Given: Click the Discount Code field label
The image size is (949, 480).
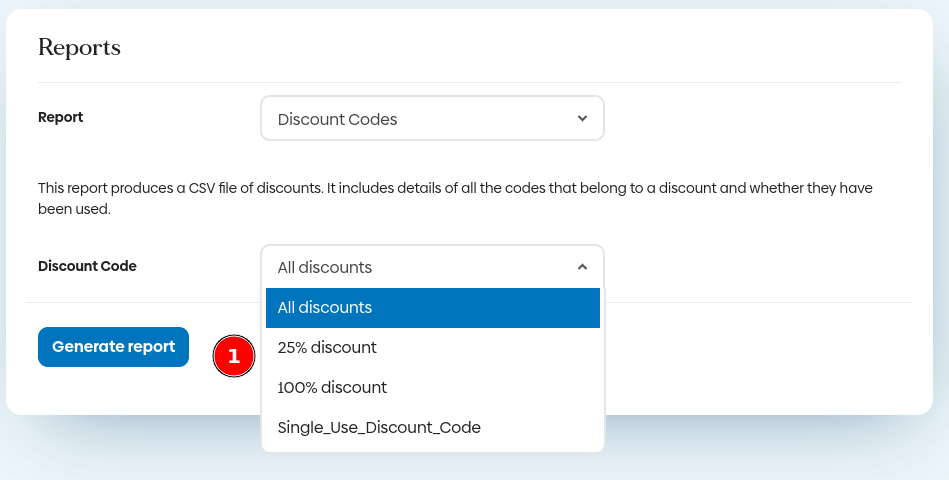Looking at the screenshot, I should click(87, 266).
